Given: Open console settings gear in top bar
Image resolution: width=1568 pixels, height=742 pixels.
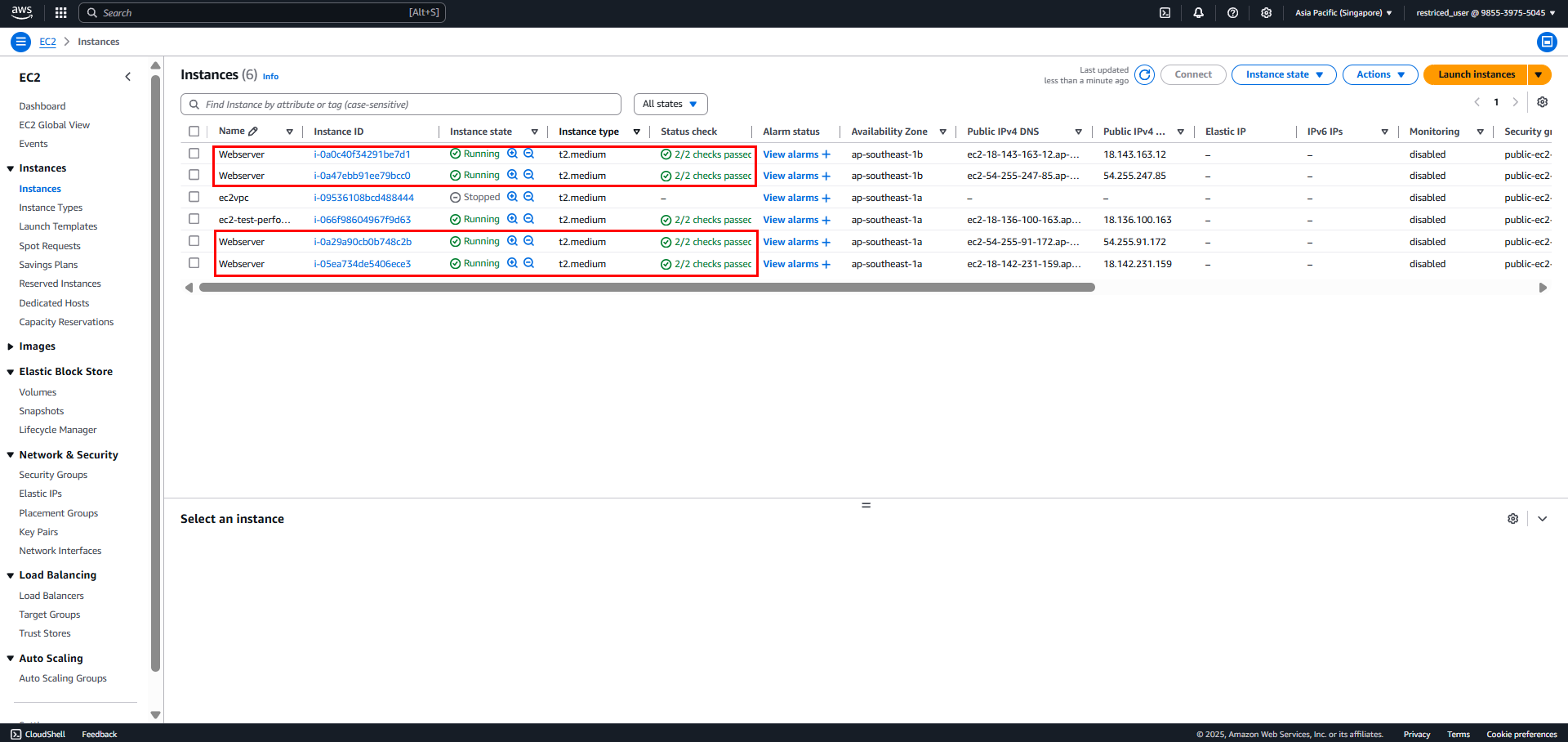Looking at the screenshot, I should click(x=1266, y=12).
